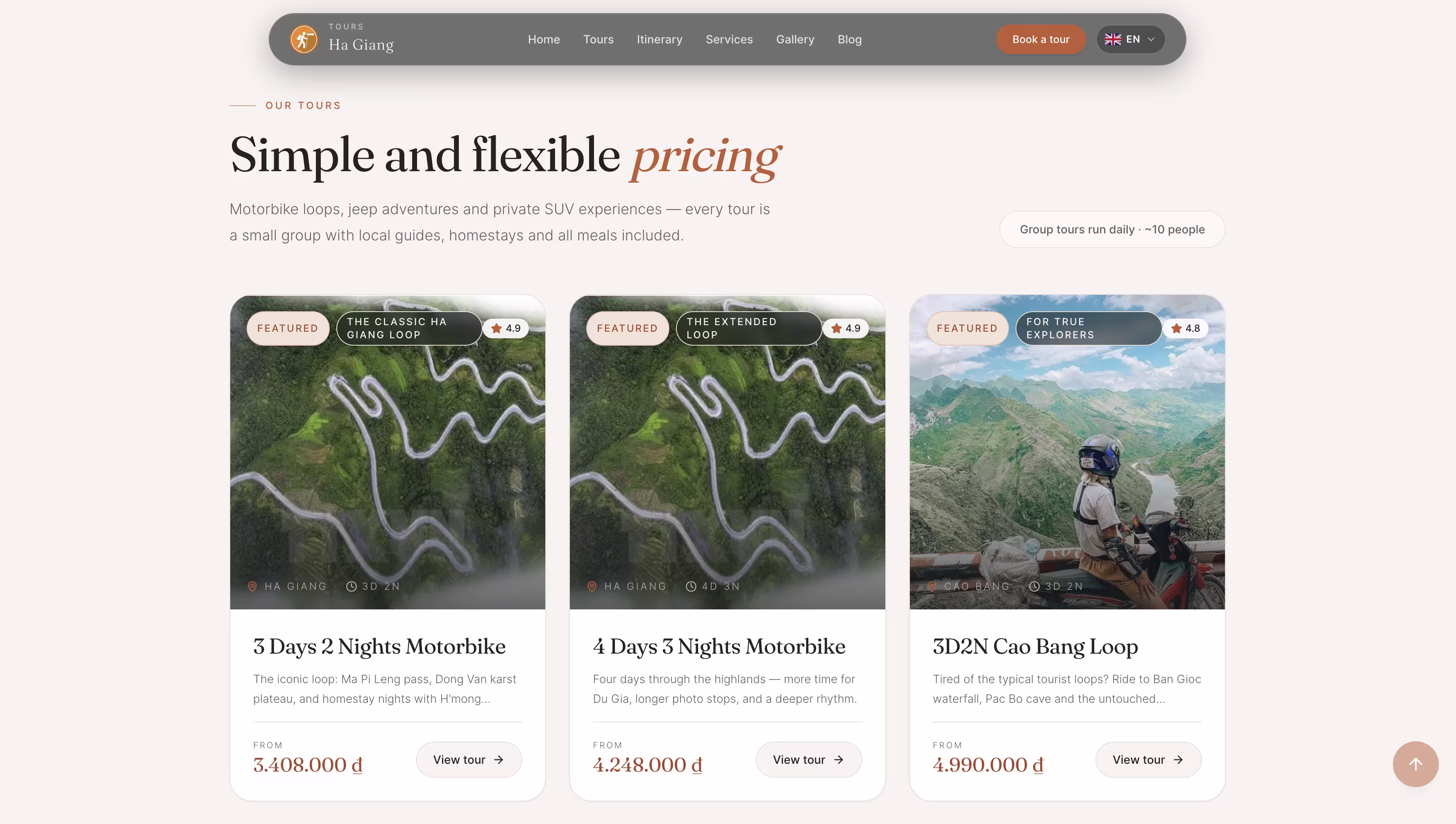The image size is (1456, 824).
Task: Open the Cao Bang rider photo thumbnail
Action: tap(1067, 452)
